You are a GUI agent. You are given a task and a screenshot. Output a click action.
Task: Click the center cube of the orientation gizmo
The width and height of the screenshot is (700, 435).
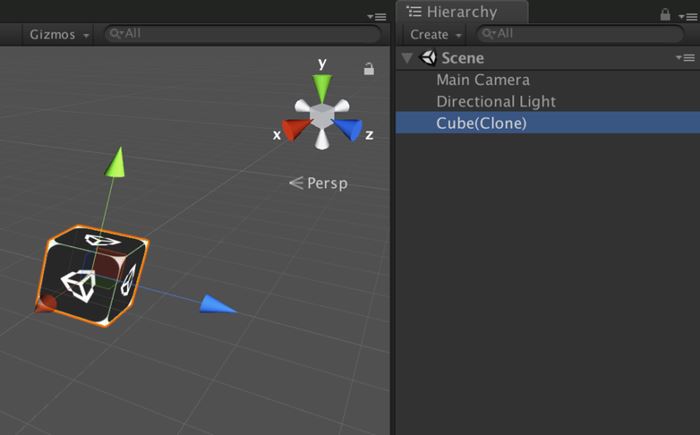[x=322, y=116]
